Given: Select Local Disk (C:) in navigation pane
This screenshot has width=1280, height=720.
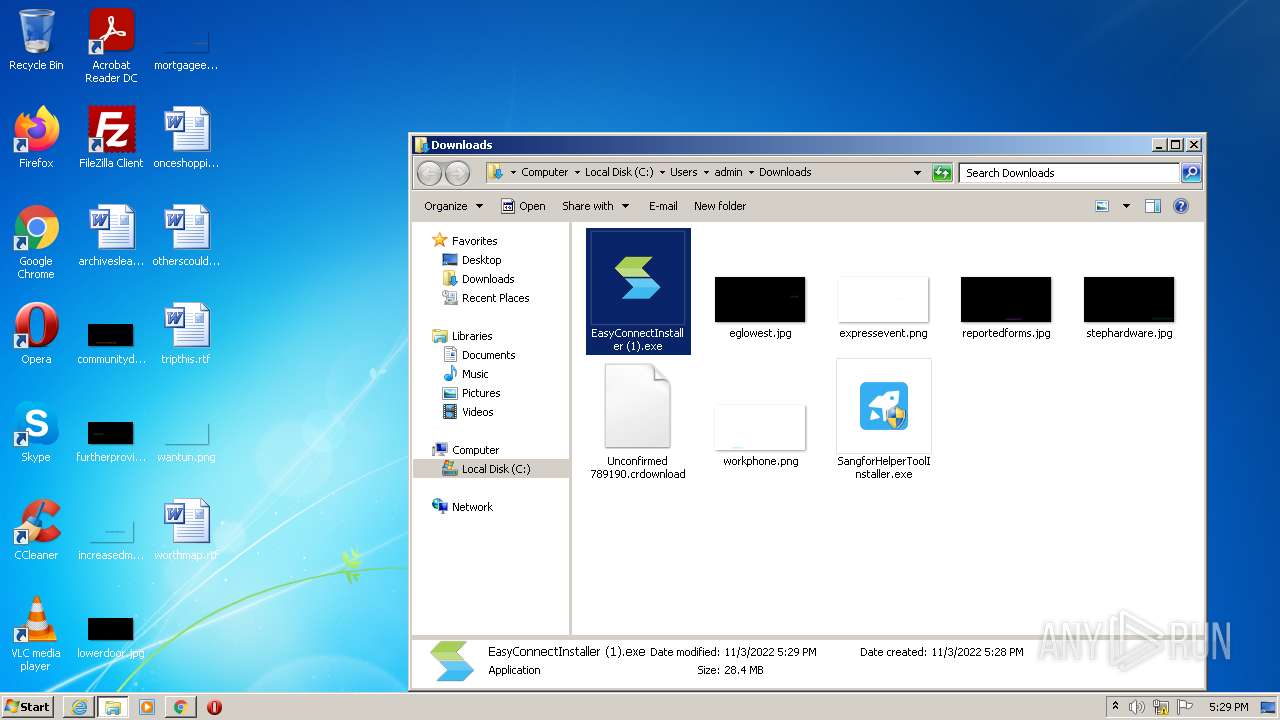Looking at the screenshot, I should [x=495, y=469].
